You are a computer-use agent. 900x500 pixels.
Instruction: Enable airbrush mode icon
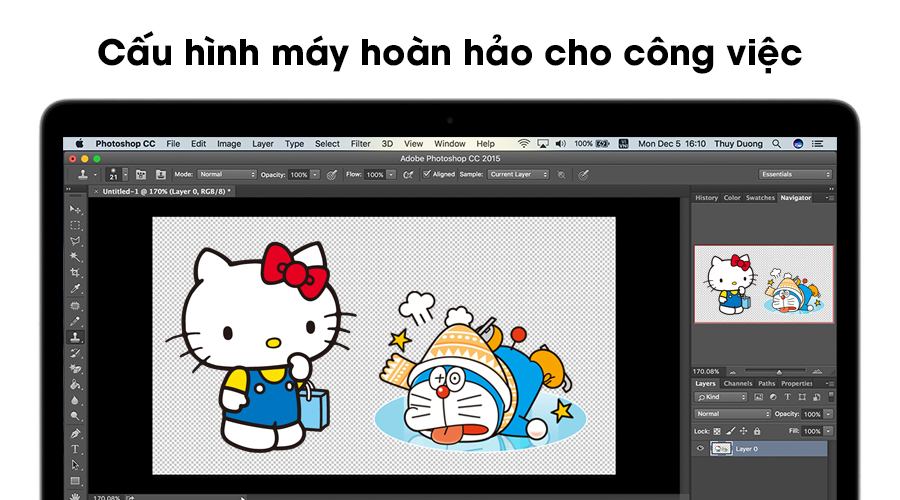tap(408, 175)
